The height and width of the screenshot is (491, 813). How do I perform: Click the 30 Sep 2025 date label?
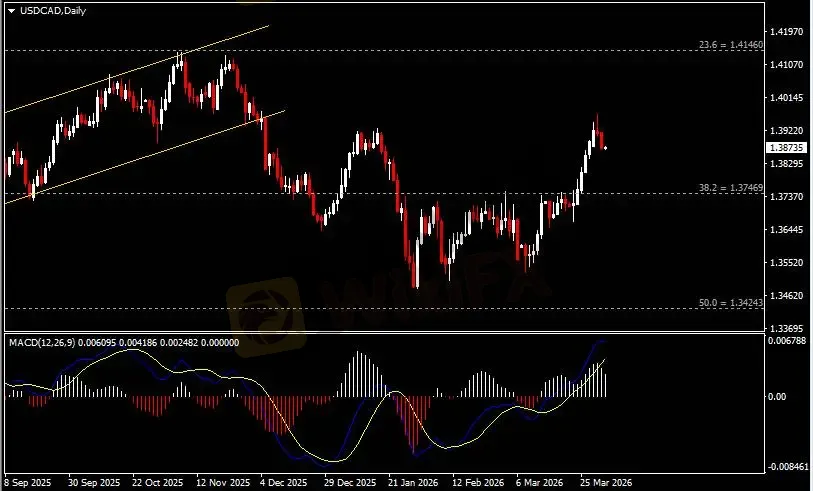pyautogui.click(x=94, y=483)
